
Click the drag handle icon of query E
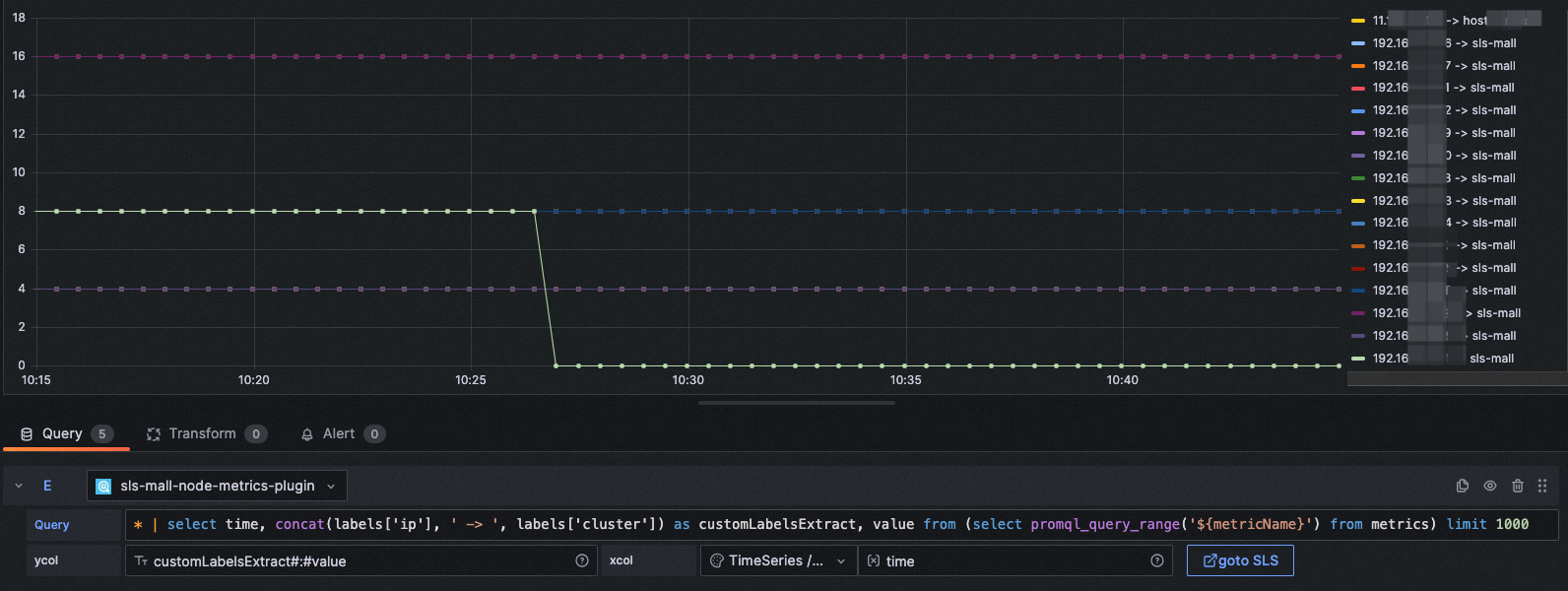(x=1542, y=486)
